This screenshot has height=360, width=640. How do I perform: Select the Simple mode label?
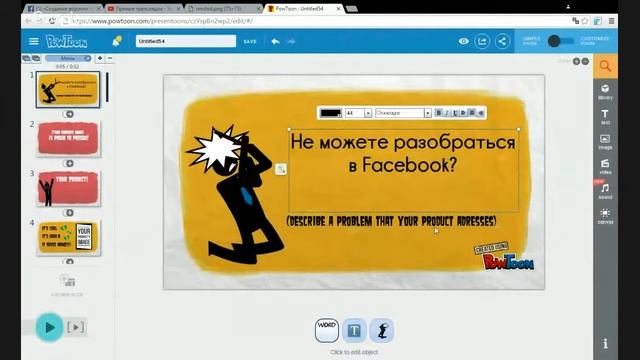531,41
